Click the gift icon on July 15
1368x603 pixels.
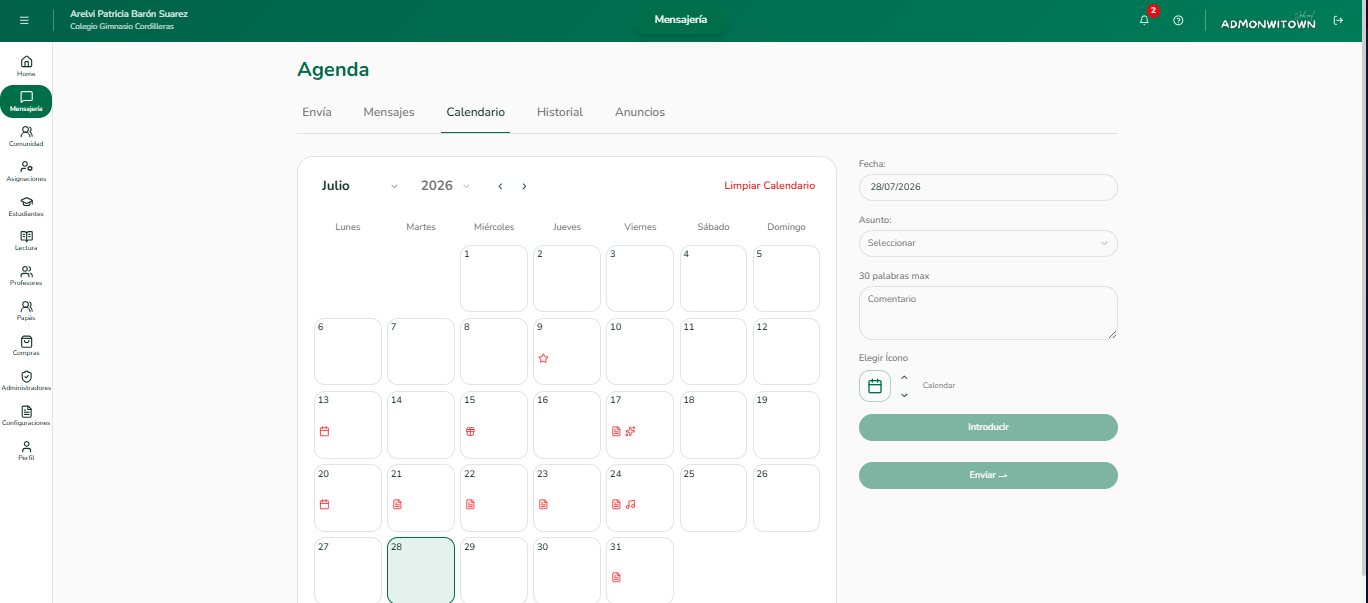pos(470,431)
